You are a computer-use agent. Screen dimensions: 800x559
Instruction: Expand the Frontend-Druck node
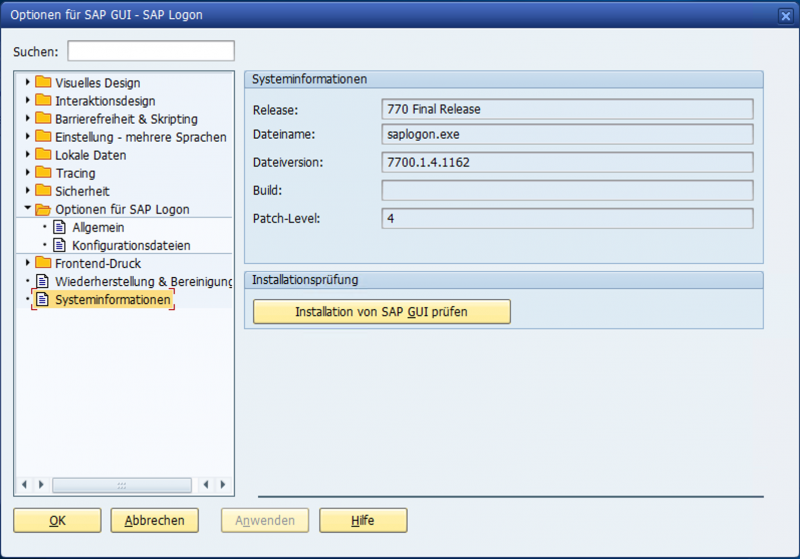pos(28,263)
